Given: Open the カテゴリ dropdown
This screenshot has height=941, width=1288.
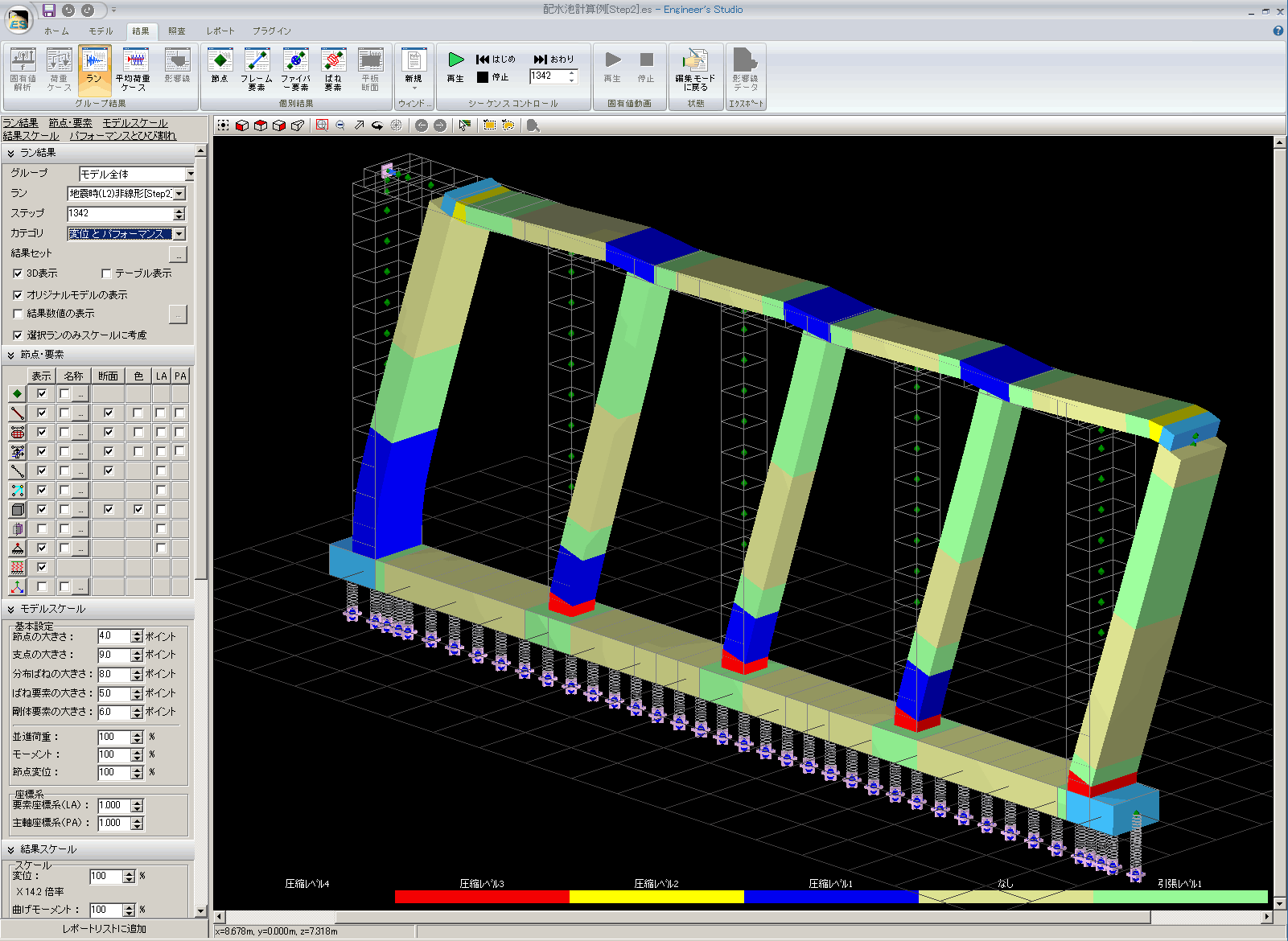Looking at the screenshot, I should pos(179,234).
